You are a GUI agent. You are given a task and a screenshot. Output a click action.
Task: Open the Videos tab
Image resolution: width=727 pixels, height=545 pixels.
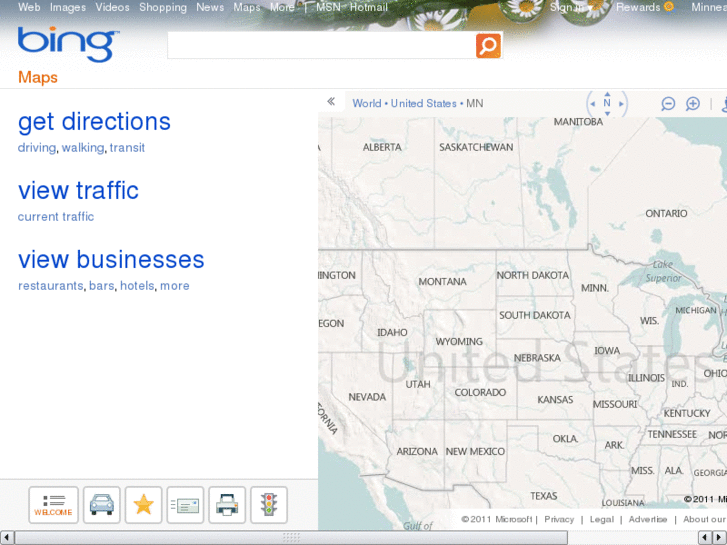112,7
